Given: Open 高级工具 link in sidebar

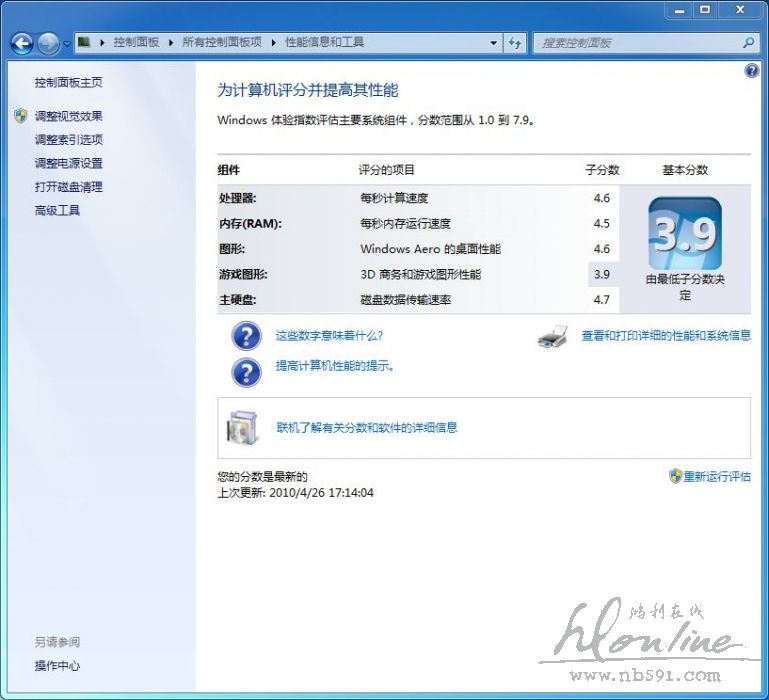Looking at the screenshot, I should pos(57,211).
